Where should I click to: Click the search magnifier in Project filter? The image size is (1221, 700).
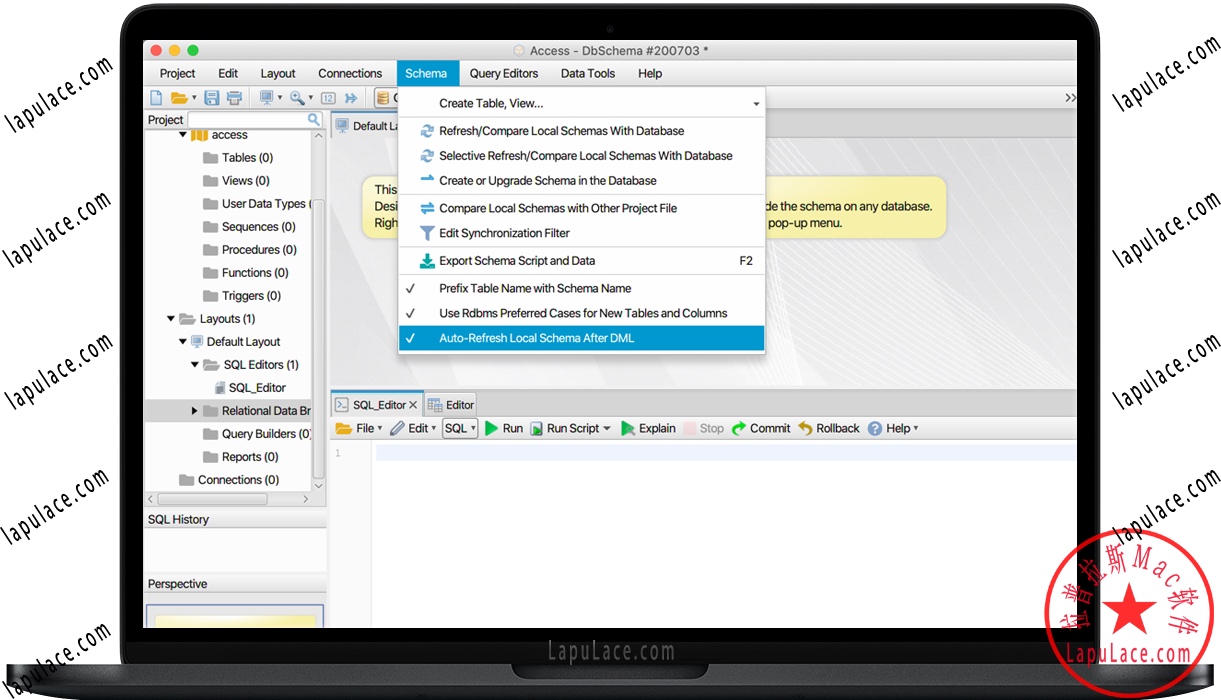tap(314, 119)
